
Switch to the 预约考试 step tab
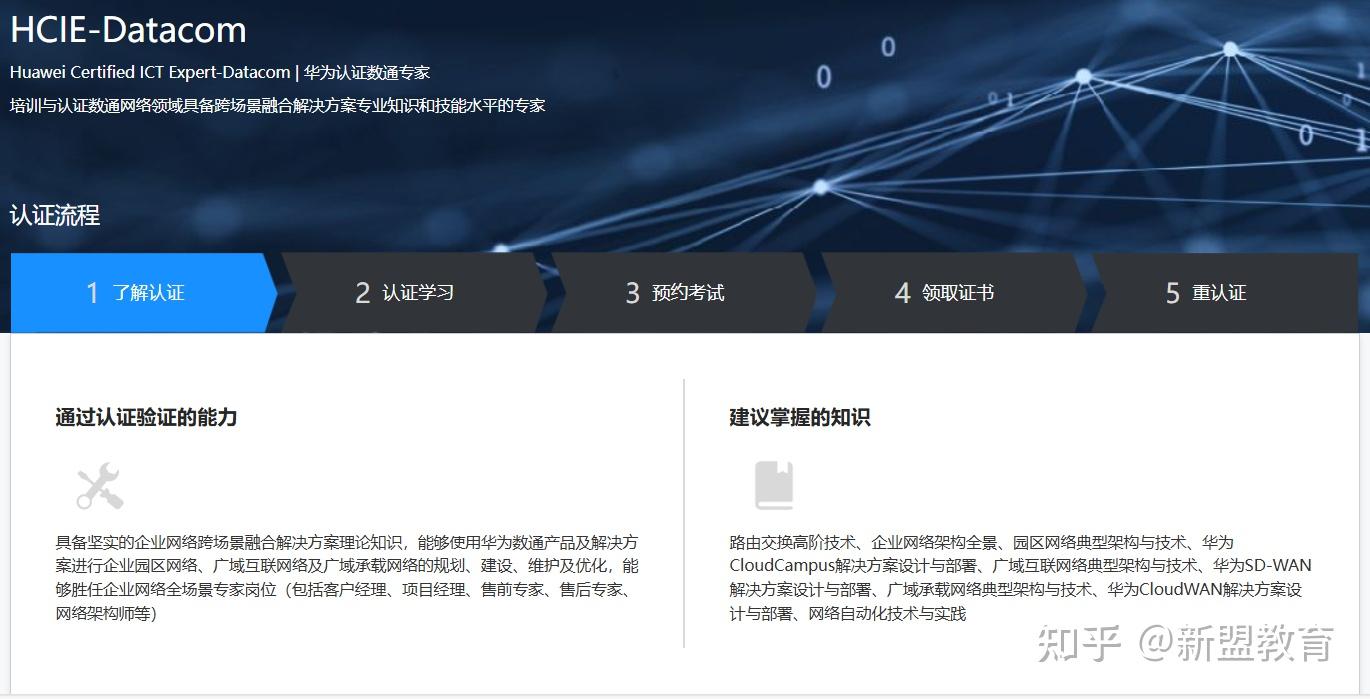click(x=692, y=292)
